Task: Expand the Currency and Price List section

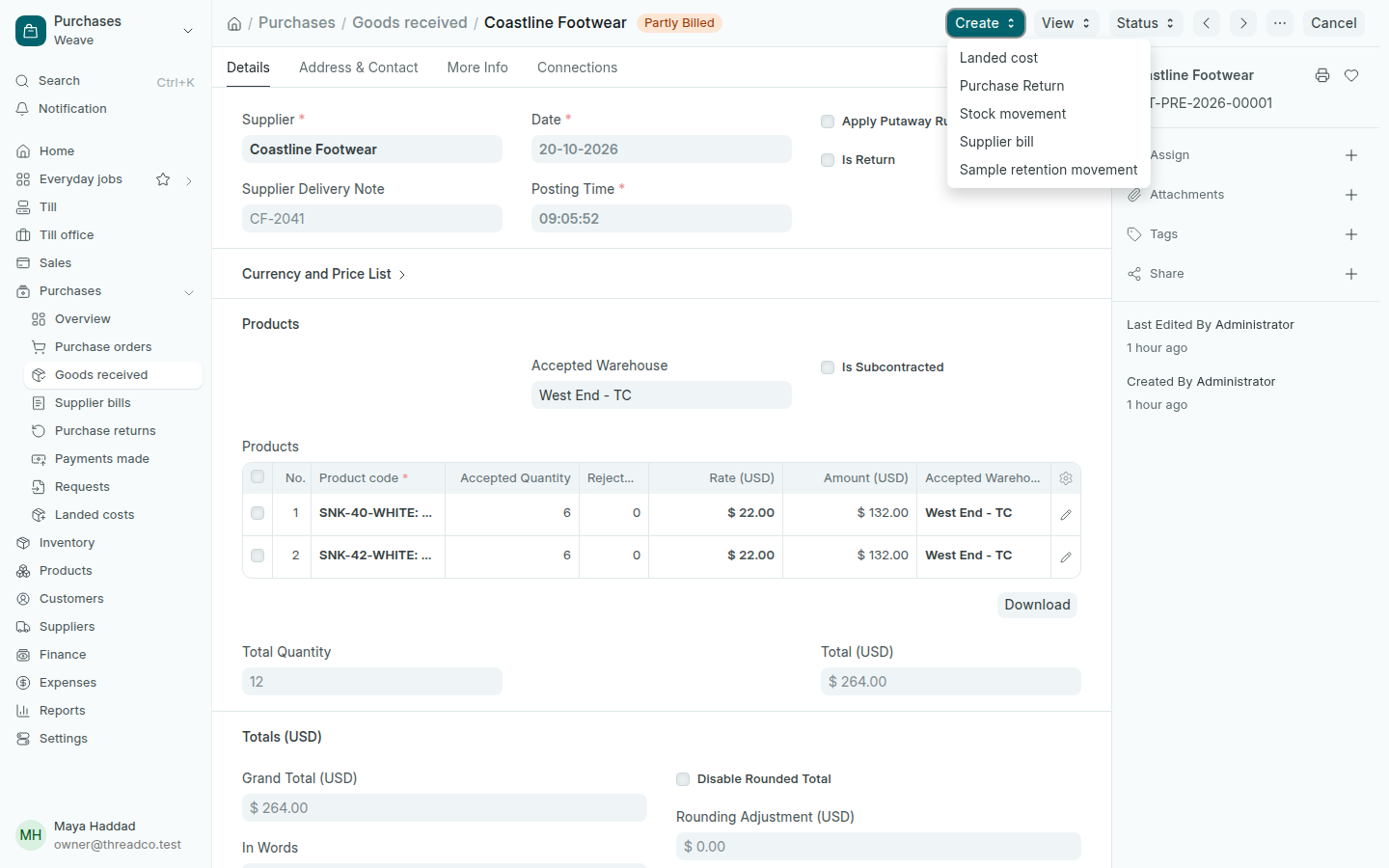Action: click(x=324, y=274)
